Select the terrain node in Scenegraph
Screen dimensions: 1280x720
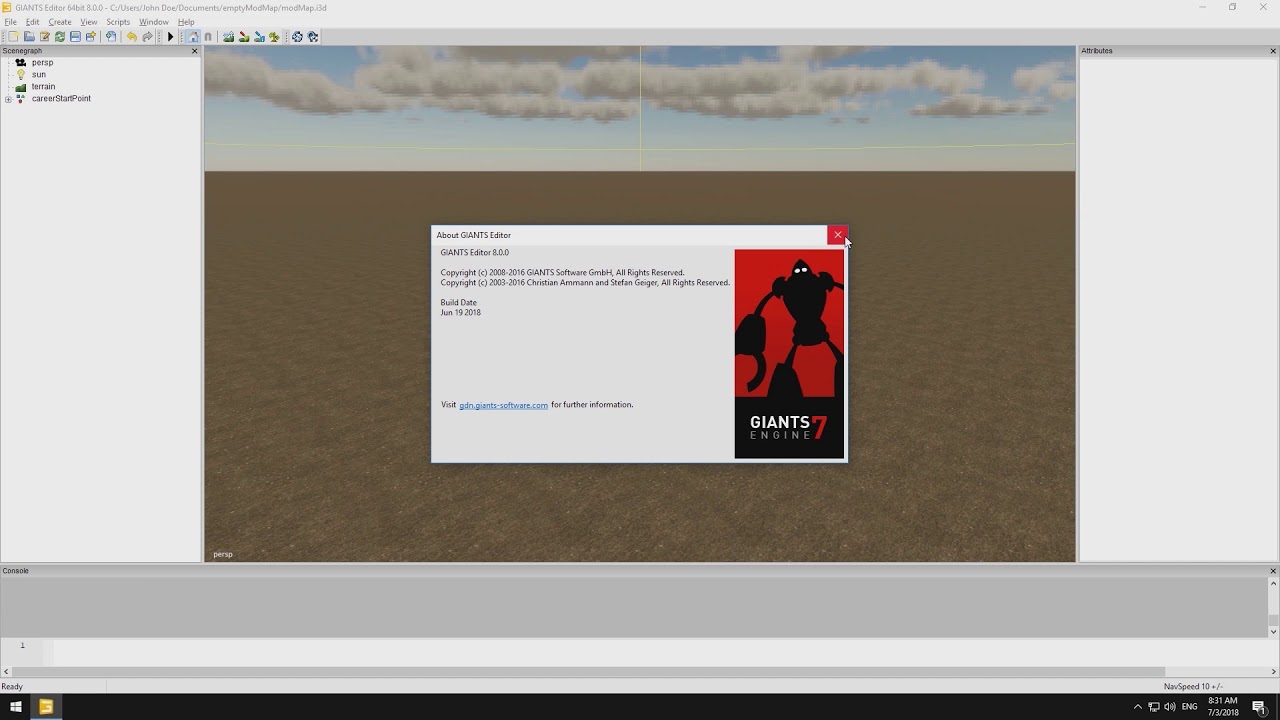coord(43,86)
